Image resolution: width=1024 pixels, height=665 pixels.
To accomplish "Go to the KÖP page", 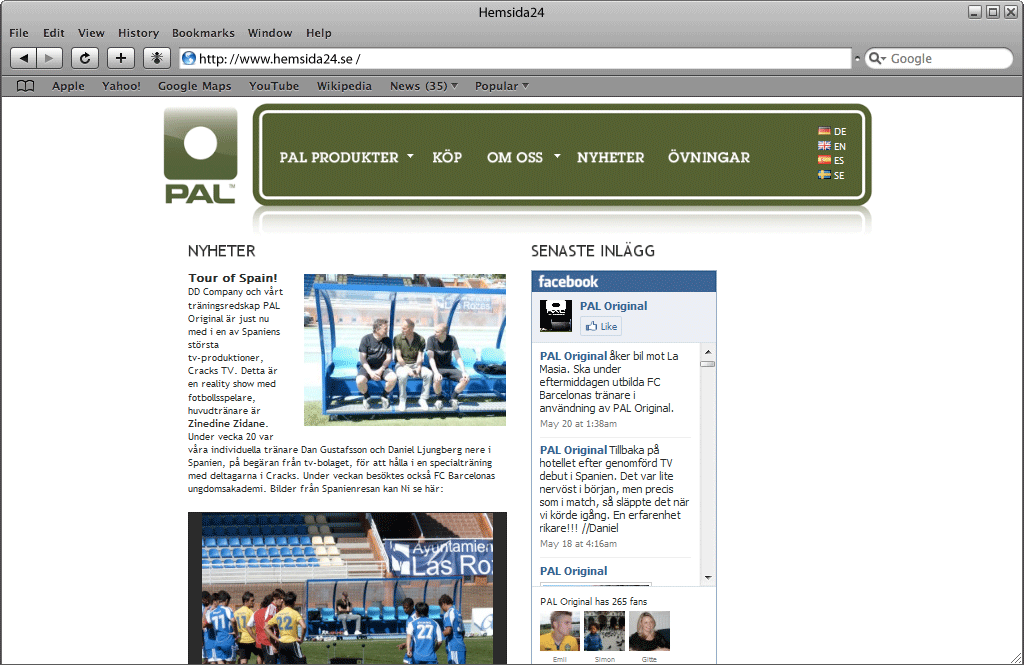I will pyautogui.click(x=447, y=157).
